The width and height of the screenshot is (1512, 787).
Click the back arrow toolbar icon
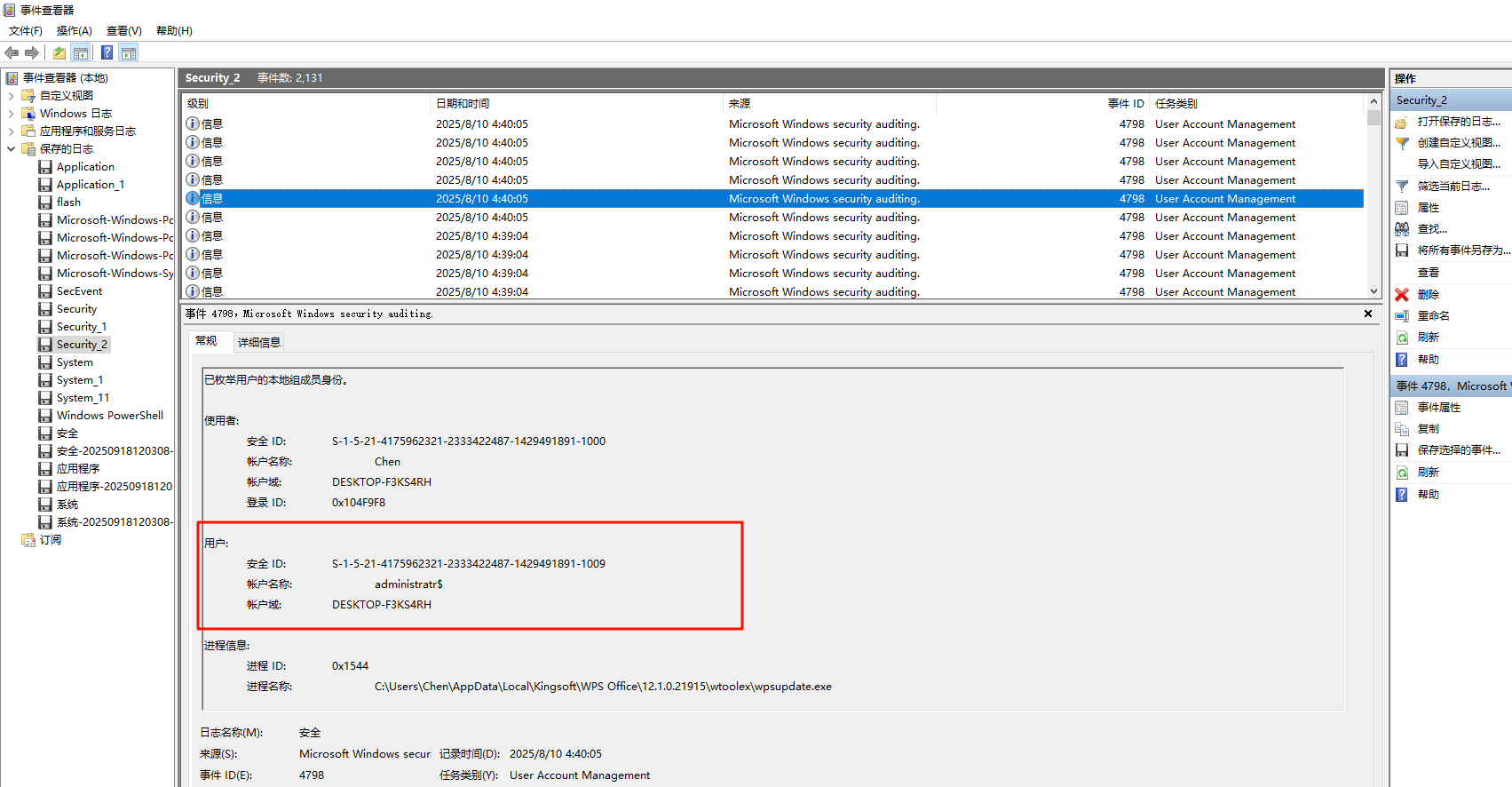[x=12, y=52]
